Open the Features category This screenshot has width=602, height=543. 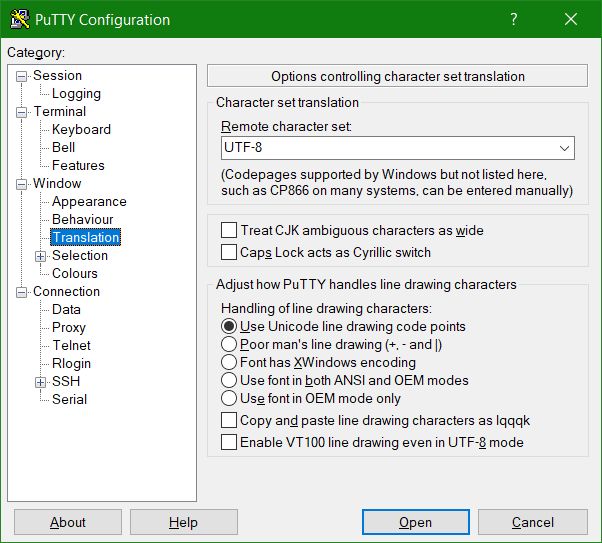(x=78, y=166)
